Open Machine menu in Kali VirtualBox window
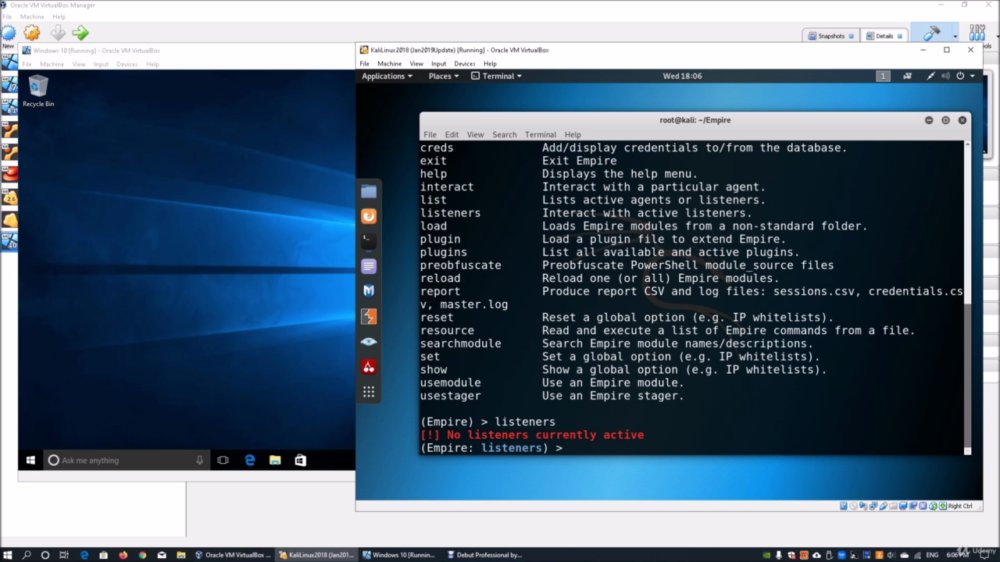Viewport: 1000px width, 562px height. pos(389,64)
